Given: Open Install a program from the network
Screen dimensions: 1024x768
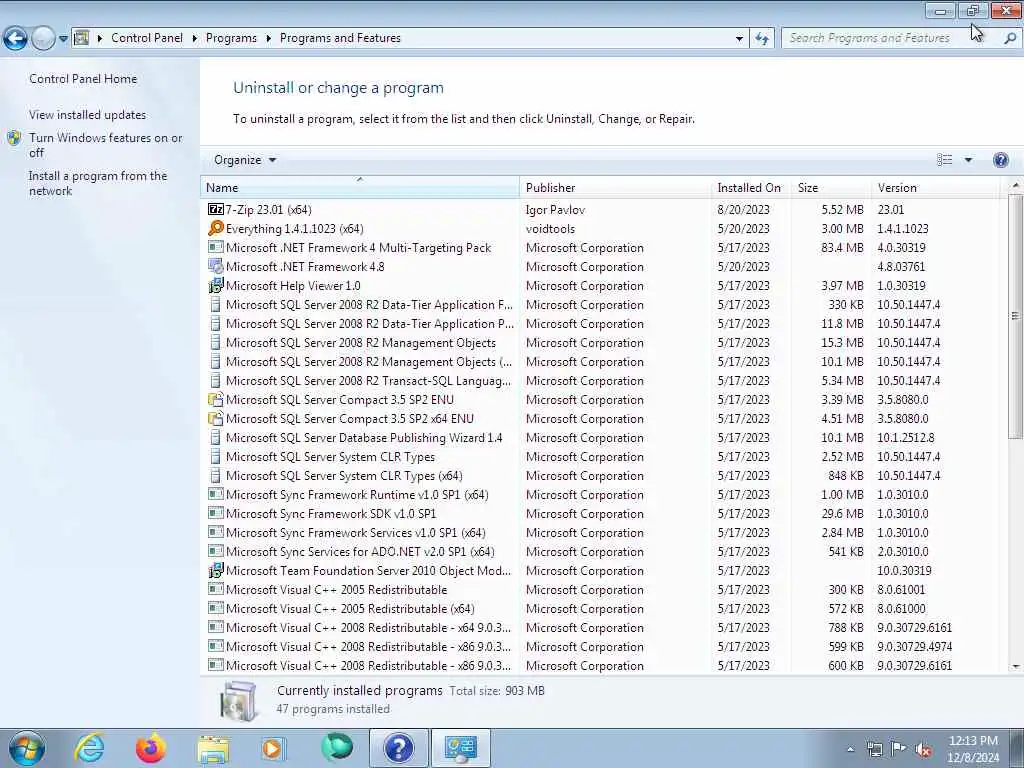Looking at the screenshot, I should click(98, 184).
